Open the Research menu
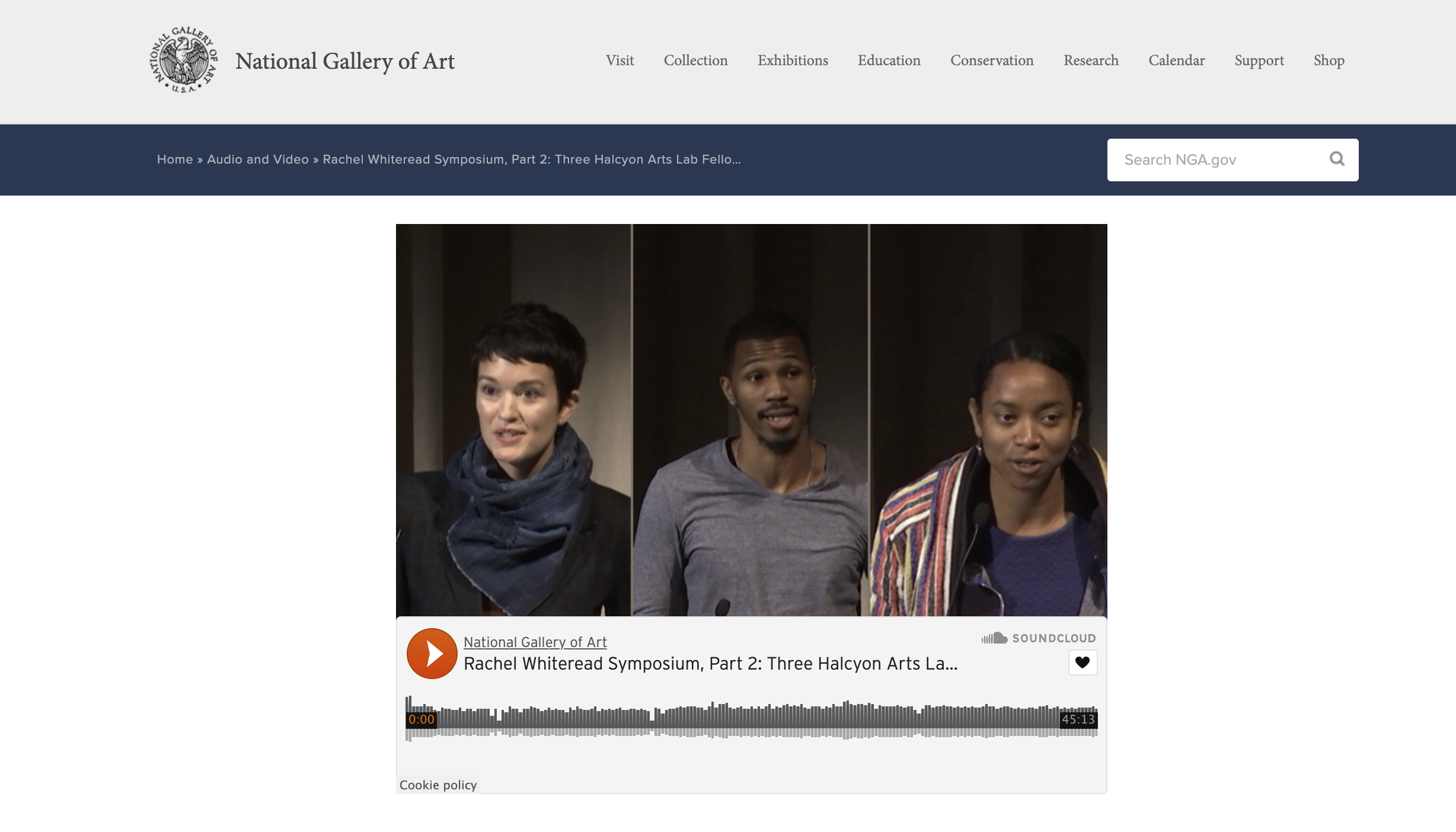The width and height of the screenshot is (1456, 832). 1091,60
